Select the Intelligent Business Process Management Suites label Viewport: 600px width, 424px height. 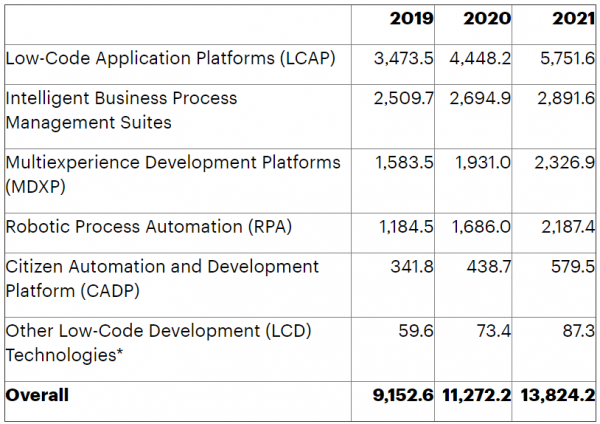[122, 110]
